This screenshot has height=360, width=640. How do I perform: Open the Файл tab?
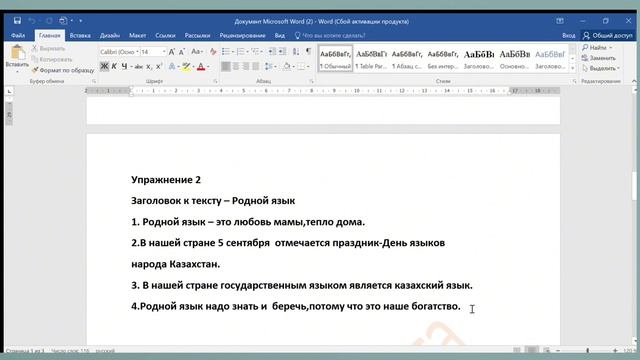pos(18,36)
